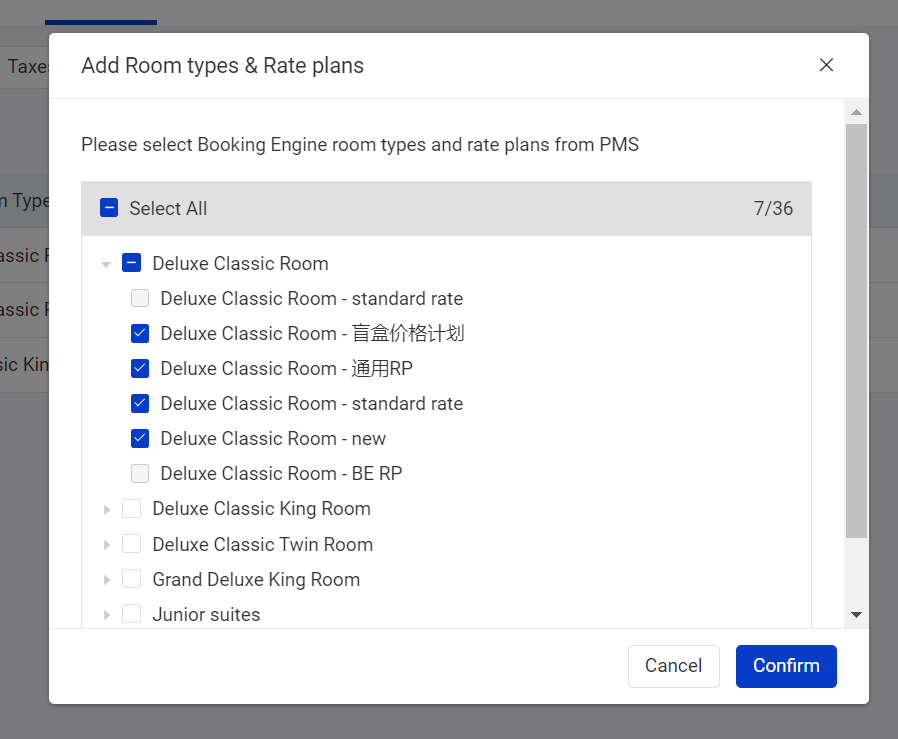This screenshot has height=739, width=898.
Task: Expand the Deluxe Classic Twin Room node
Action: [106, 544]
